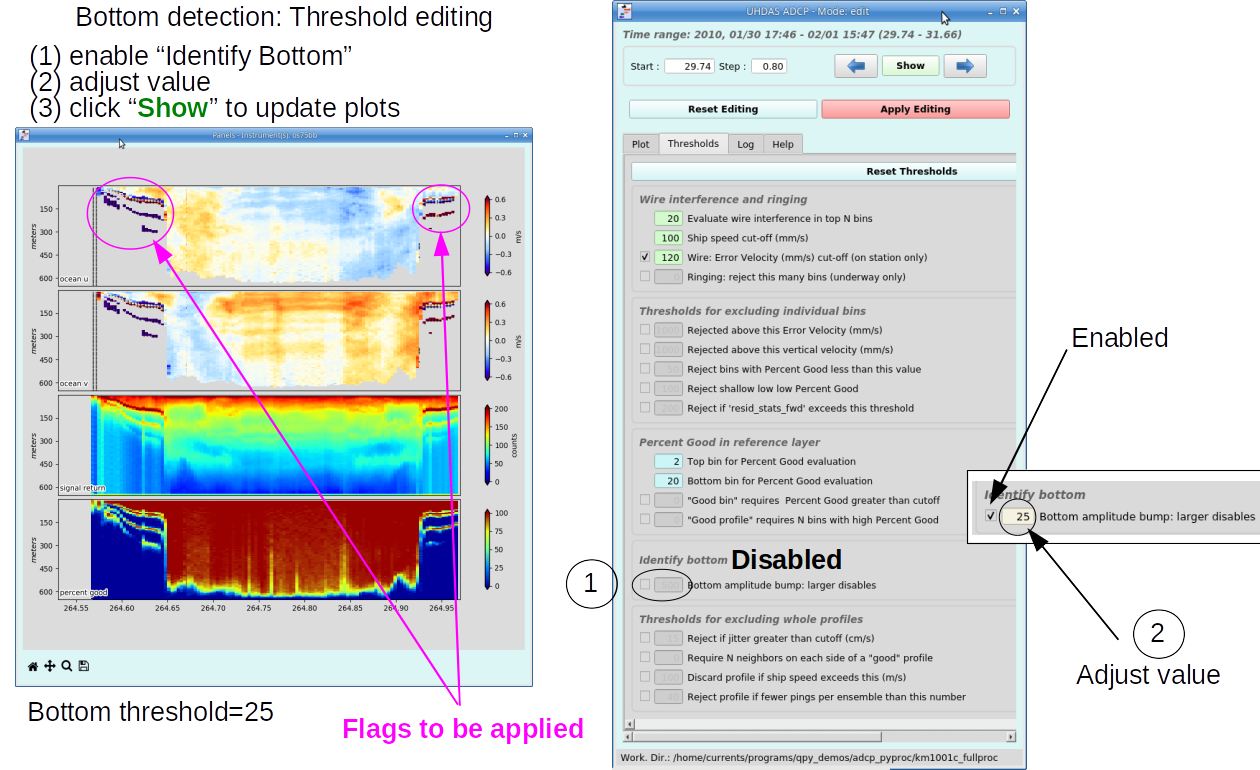The width and height of the screenshot is (1260, 770).
Task: Click the green Show button
Action: (910, 66)
